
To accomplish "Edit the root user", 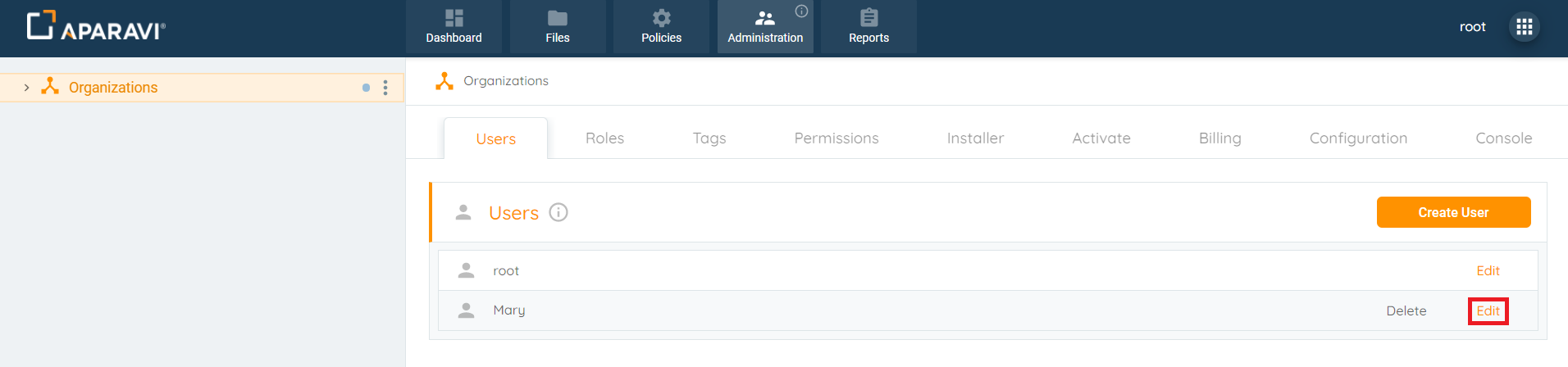I will (x=1488, y=271).
